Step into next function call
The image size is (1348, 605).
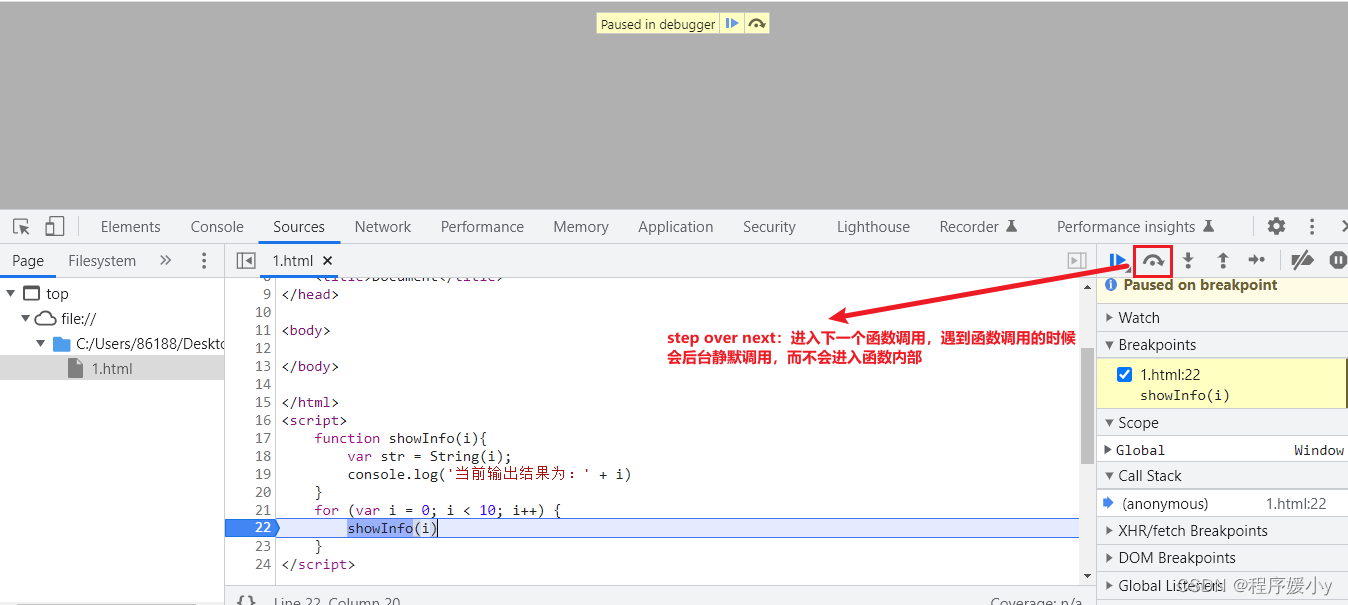[x=1188, y=261]
